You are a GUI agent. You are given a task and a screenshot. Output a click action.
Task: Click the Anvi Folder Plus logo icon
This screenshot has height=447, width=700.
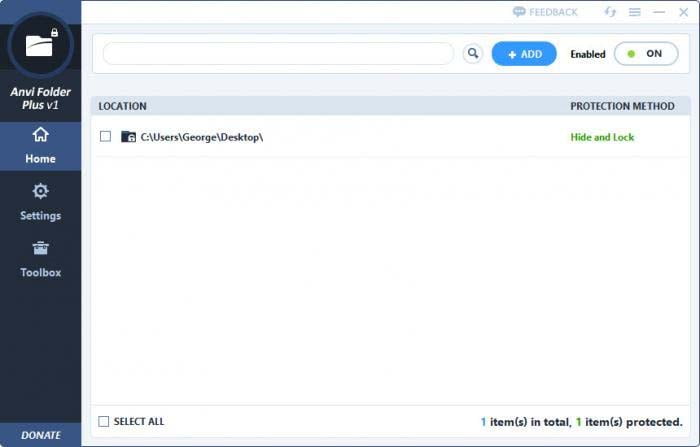pos(41,45)
